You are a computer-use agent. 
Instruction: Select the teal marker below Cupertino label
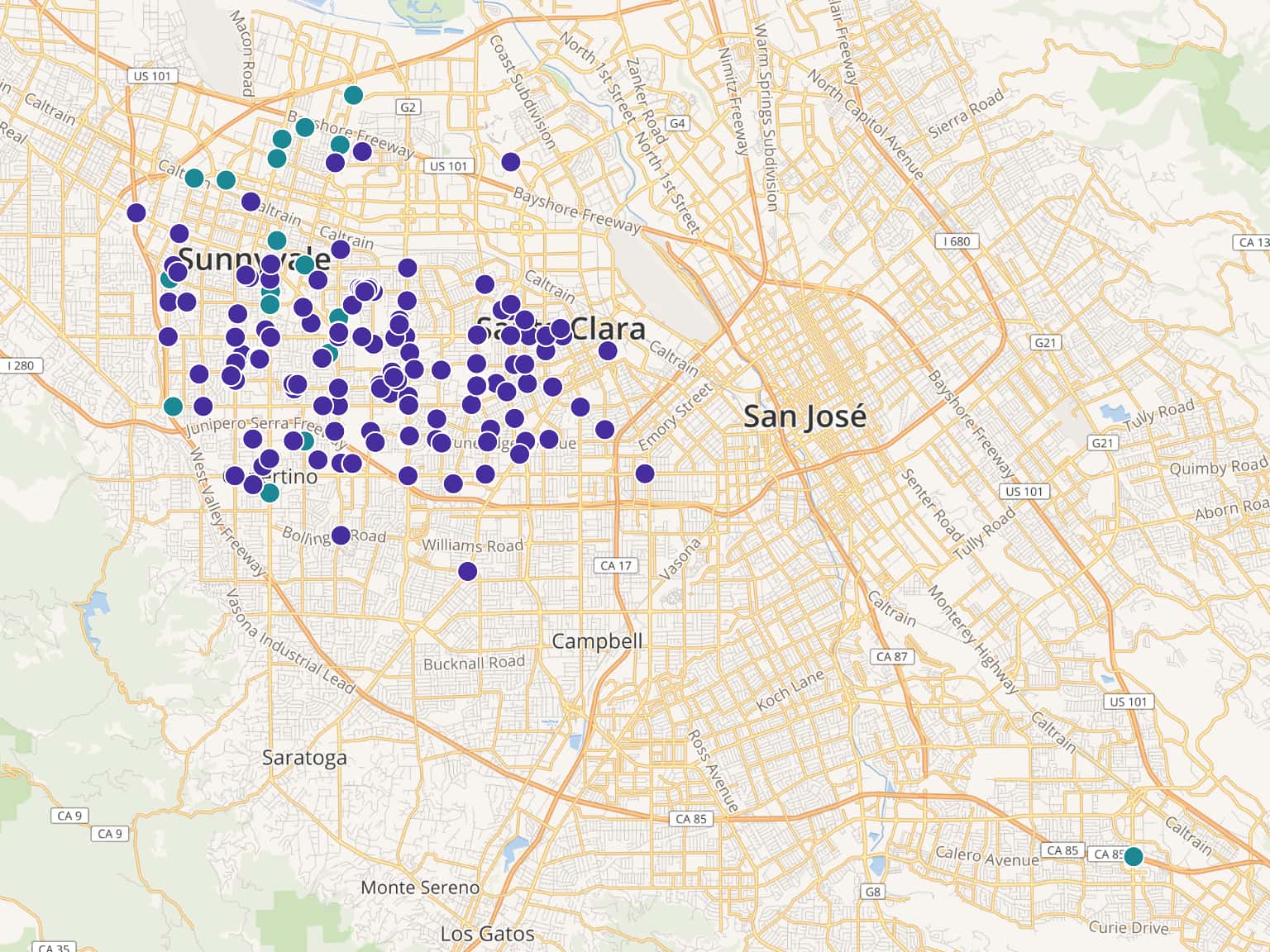tap(270, 493)
